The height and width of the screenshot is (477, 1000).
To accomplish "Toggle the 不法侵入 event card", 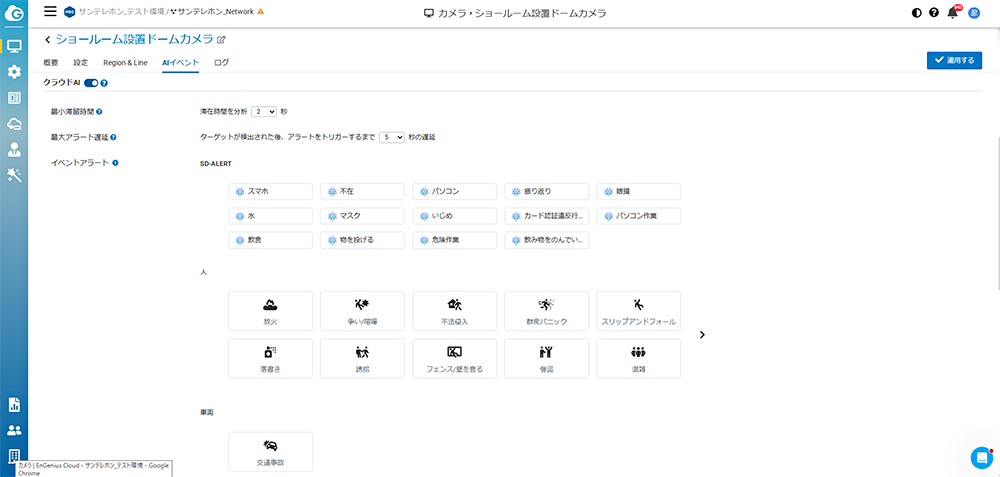I will pos(455,311).
